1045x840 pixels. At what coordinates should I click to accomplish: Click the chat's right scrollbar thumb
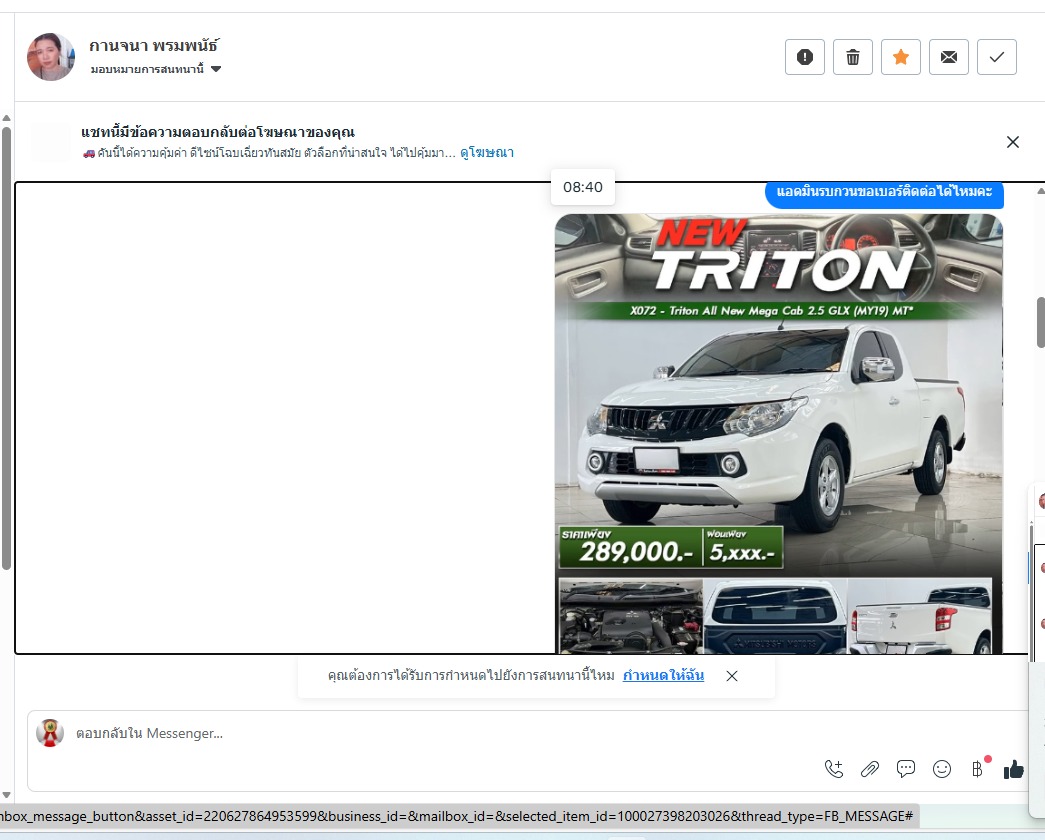pyautogui.click(x=1040, y=322)
